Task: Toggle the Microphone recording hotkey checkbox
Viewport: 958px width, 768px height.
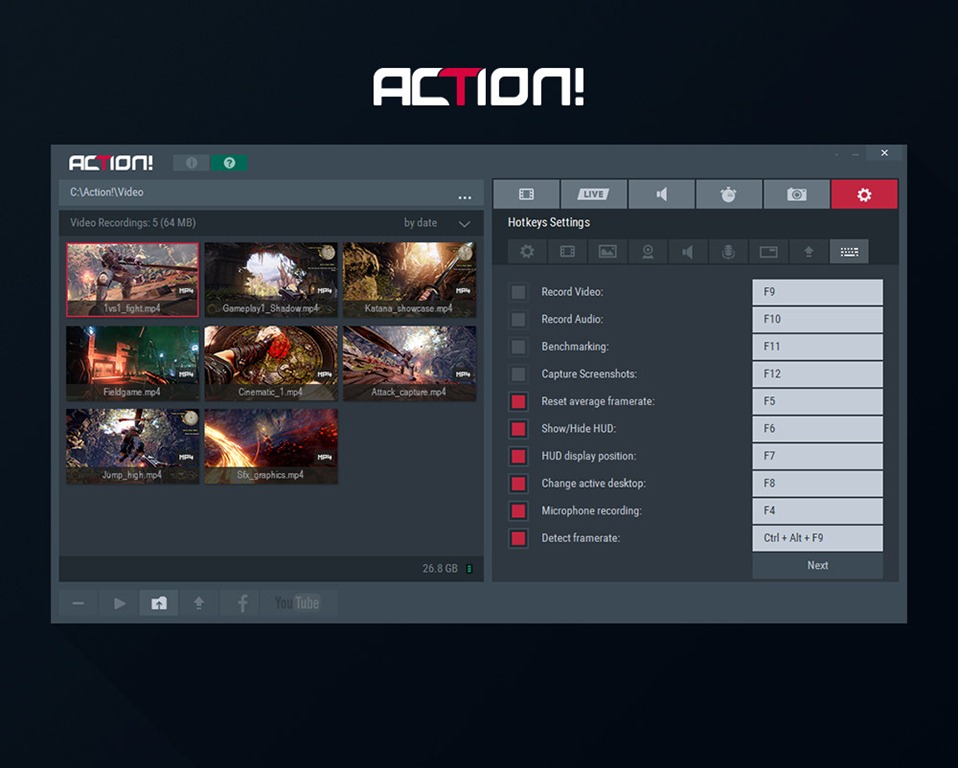Action: pos(518,511)
